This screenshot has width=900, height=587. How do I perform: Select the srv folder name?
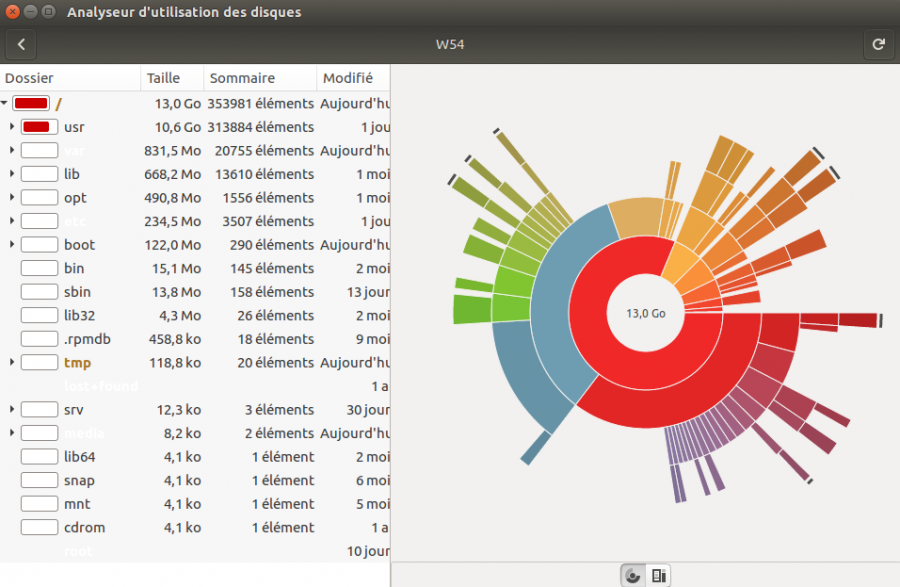[73, 410]
